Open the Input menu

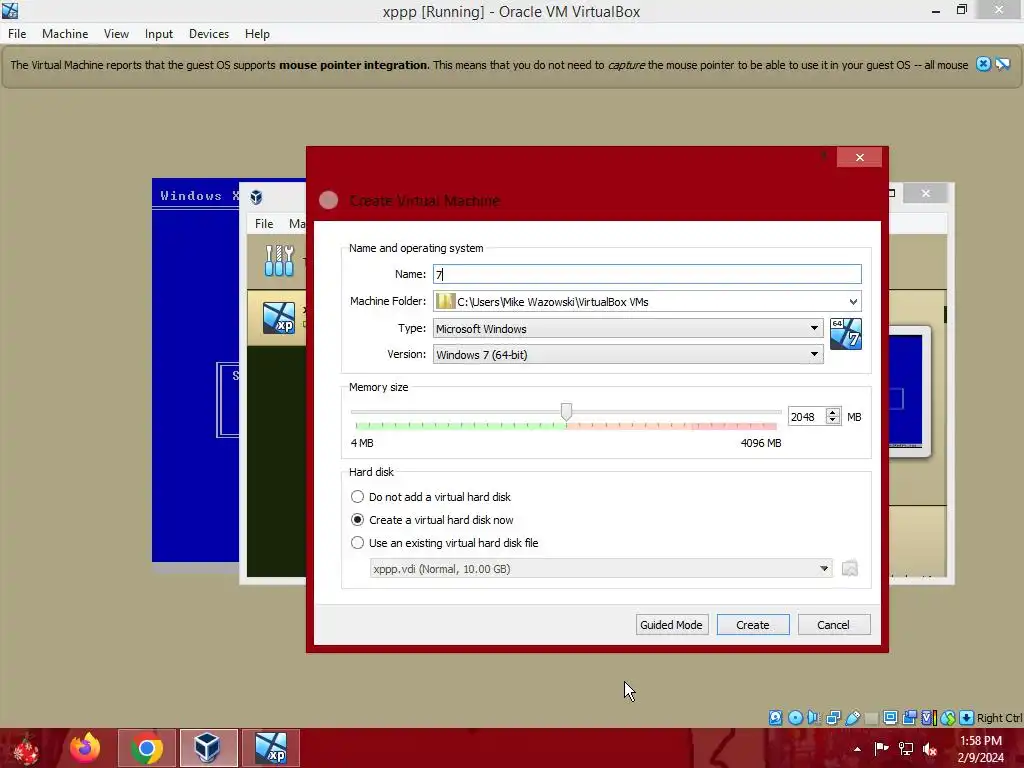[159, 34]
